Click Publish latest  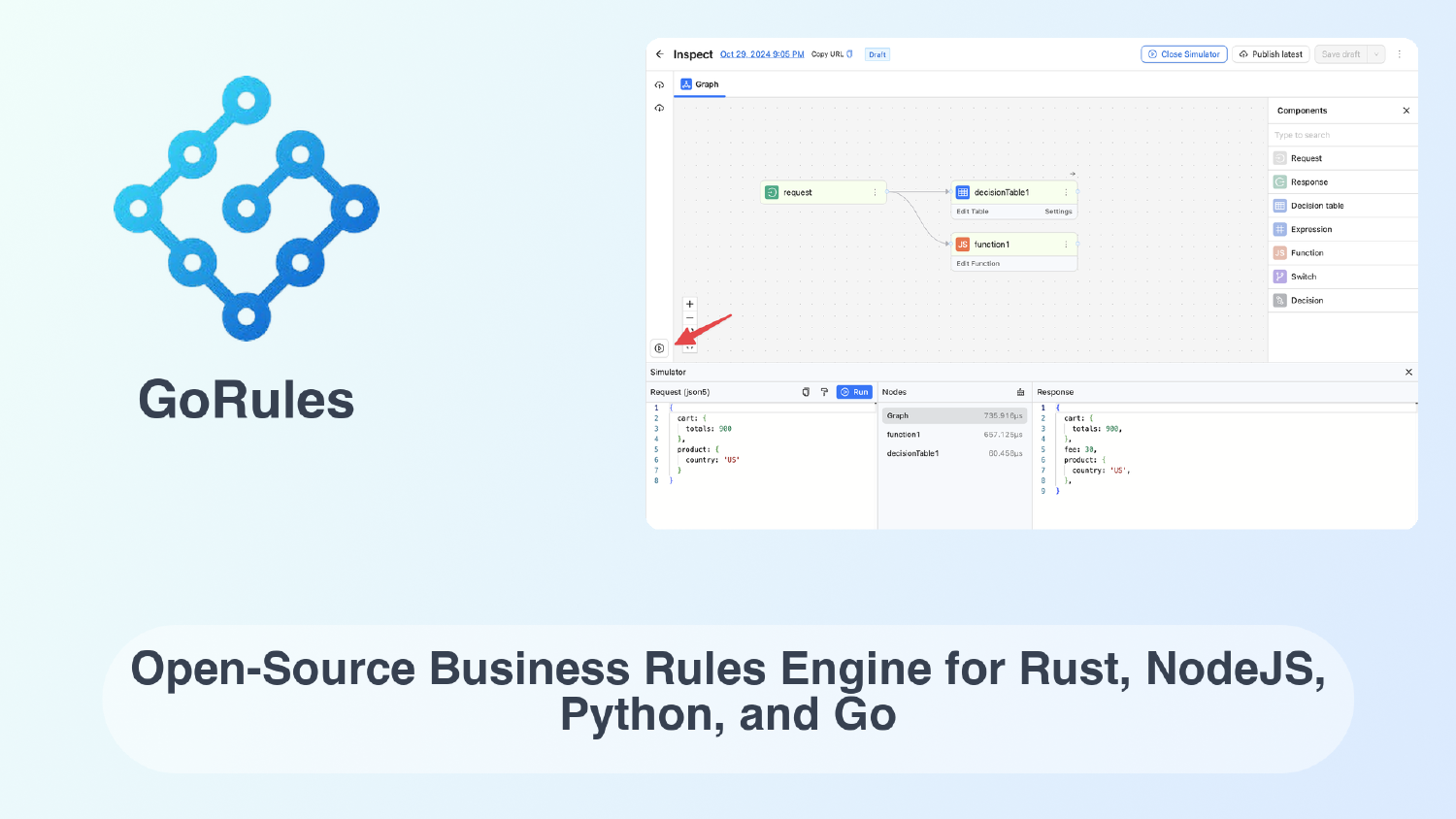coord(1271,54)
